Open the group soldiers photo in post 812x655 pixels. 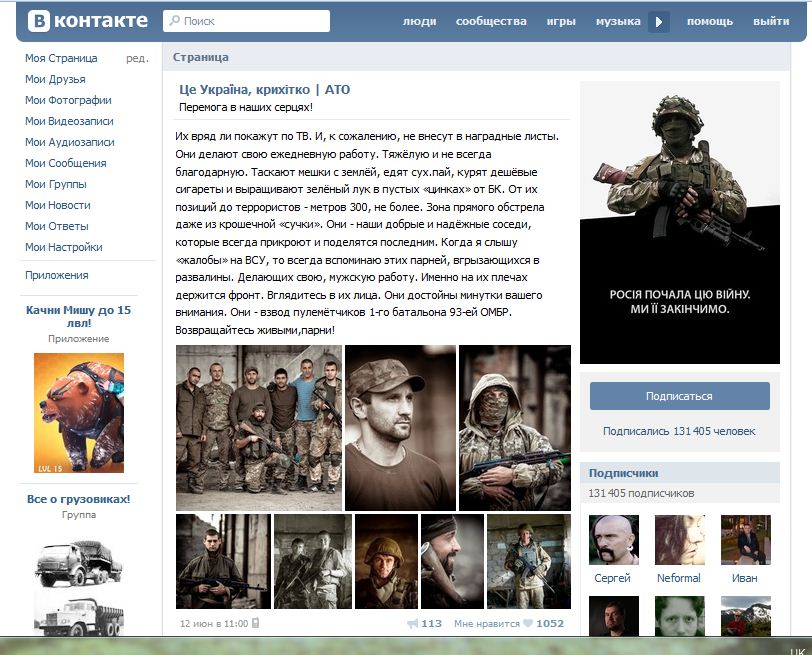[x=258, y=428]
